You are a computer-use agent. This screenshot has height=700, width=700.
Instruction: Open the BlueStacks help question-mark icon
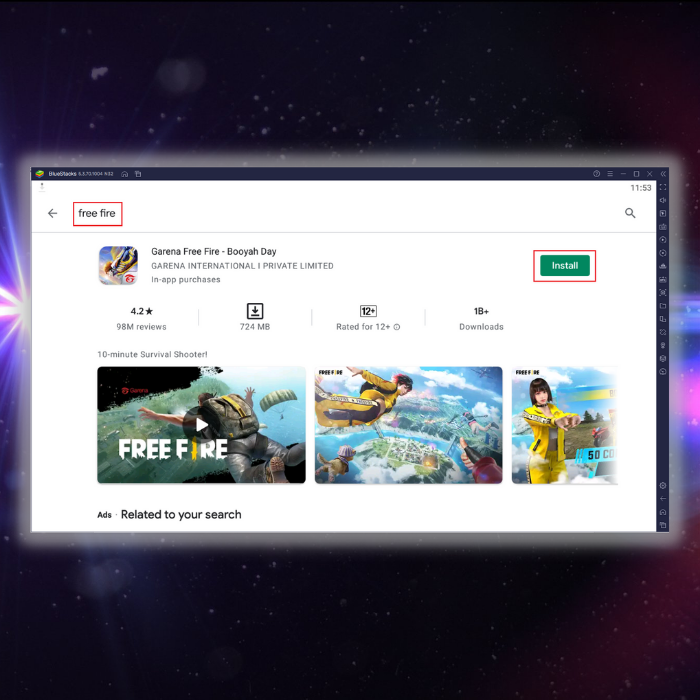click(x=596, y=174)
